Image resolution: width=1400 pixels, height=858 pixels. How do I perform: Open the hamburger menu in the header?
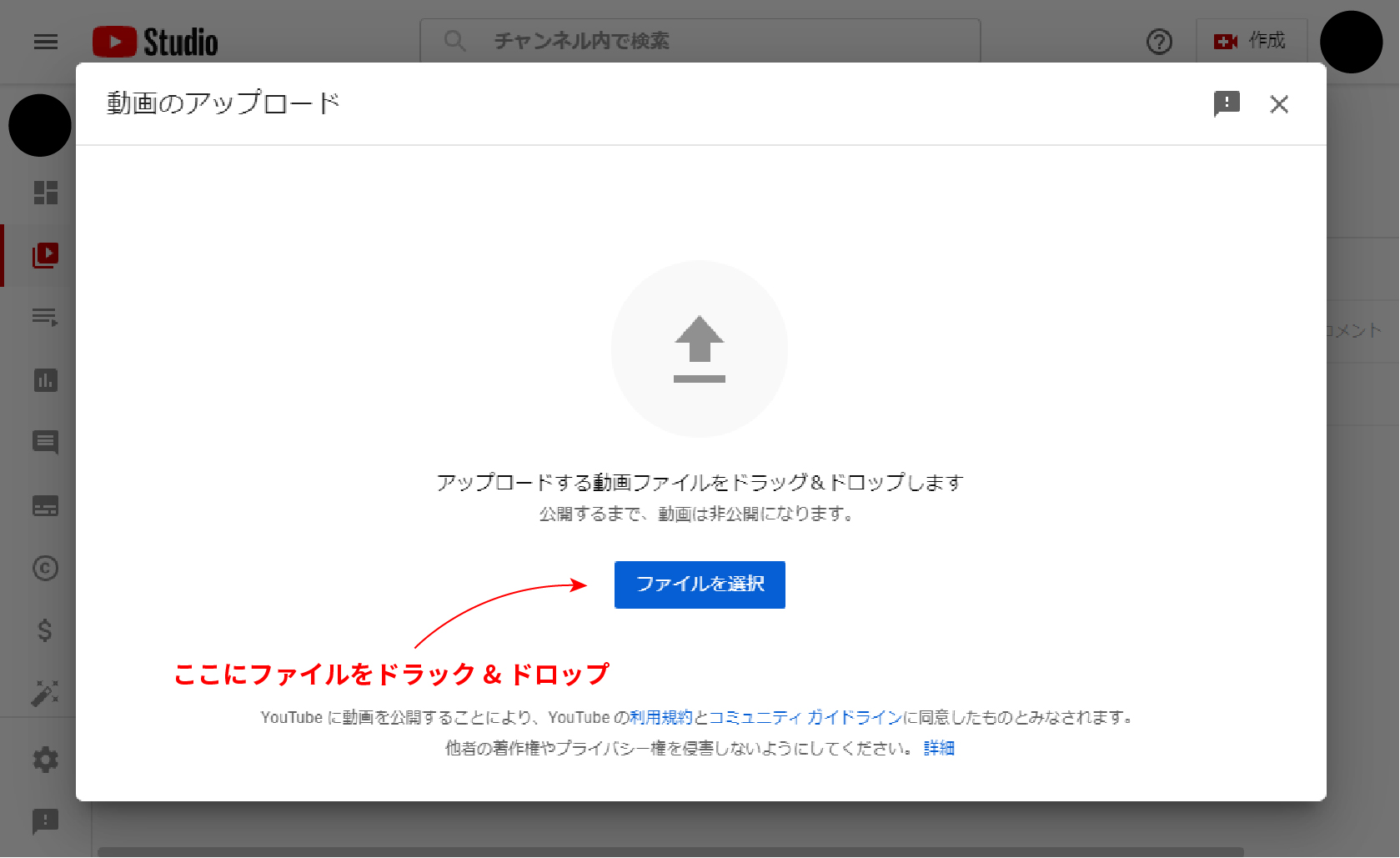click(x=46, y=42)
